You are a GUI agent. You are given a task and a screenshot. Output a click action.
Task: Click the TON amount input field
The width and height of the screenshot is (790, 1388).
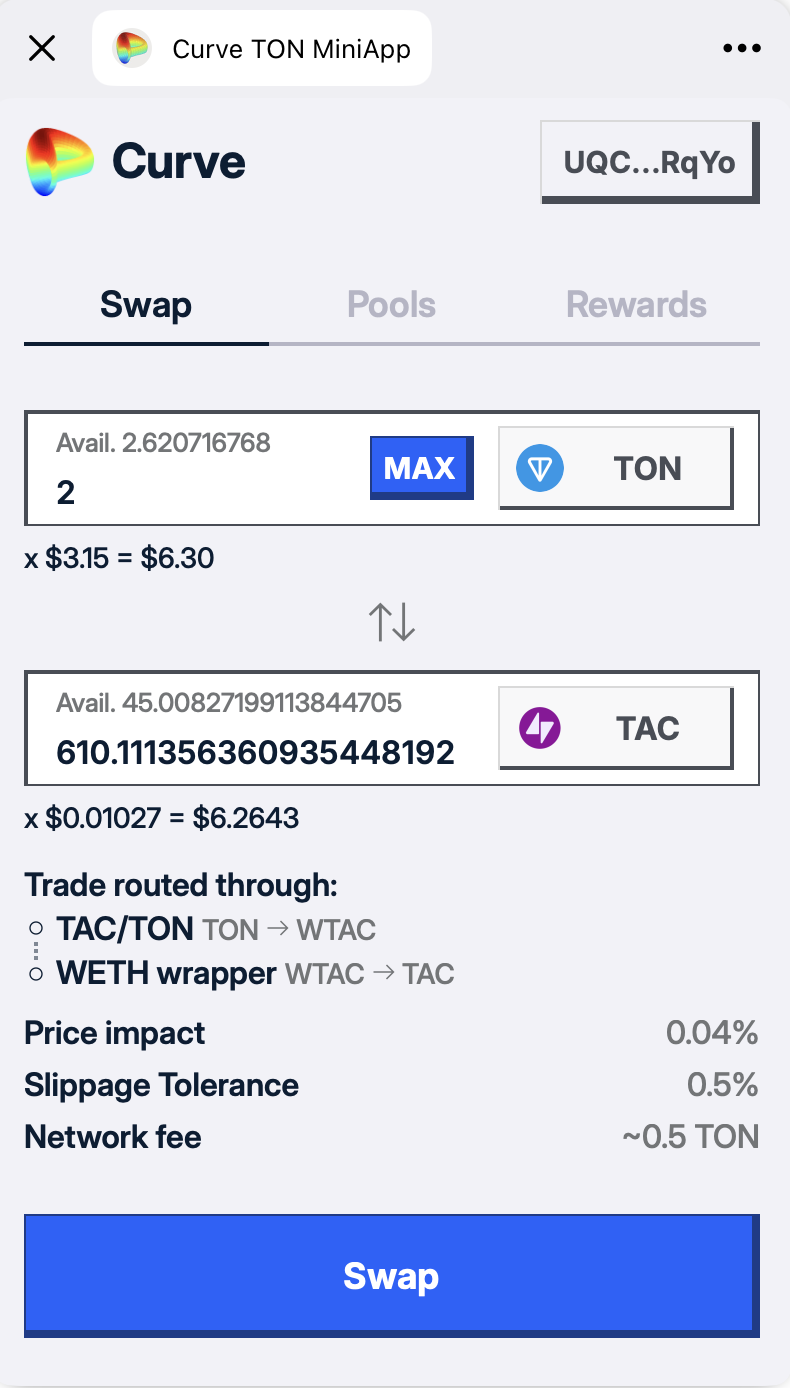tap(200, 493)
